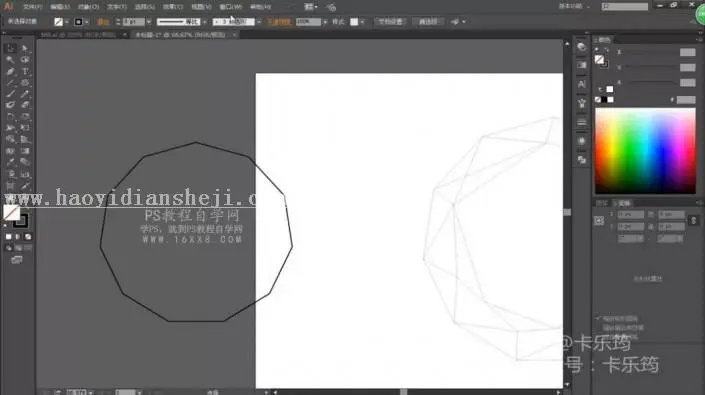This screenshot has width=705, height=395.
Task: Pick a color from the color spectrum bar
Action: tap(645, 151)
